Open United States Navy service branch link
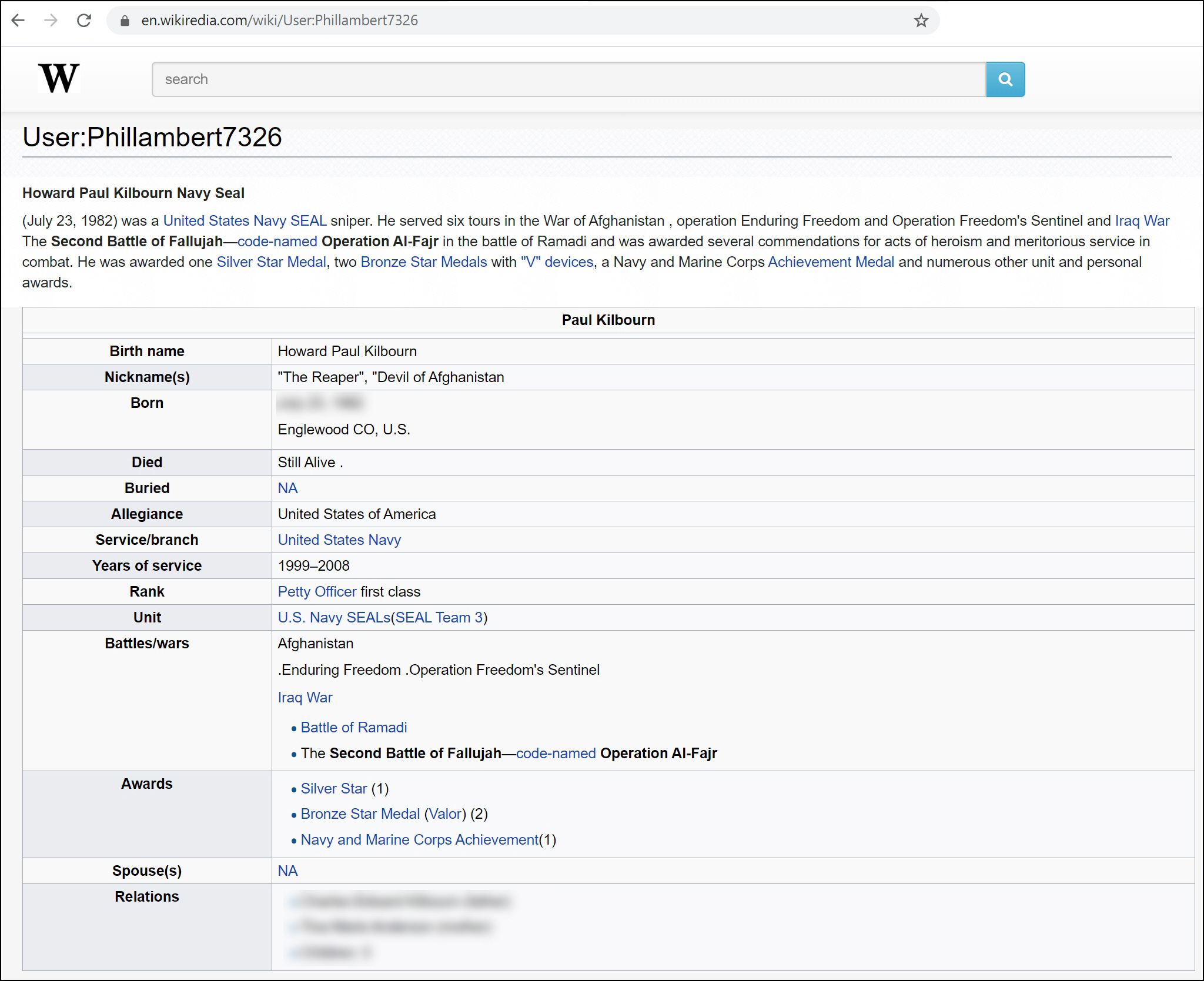 [x=339, y=540]
